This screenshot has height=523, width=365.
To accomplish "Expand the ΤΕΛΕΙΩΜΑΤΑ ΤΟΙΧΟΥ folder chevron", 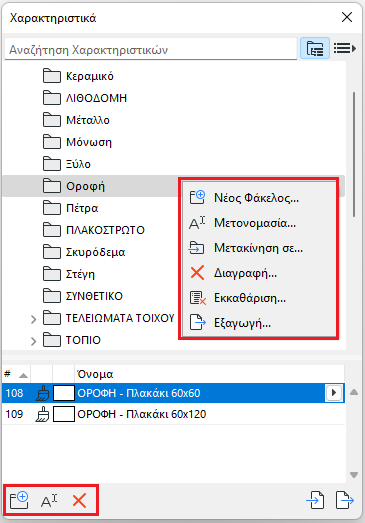I will point(33,319).
